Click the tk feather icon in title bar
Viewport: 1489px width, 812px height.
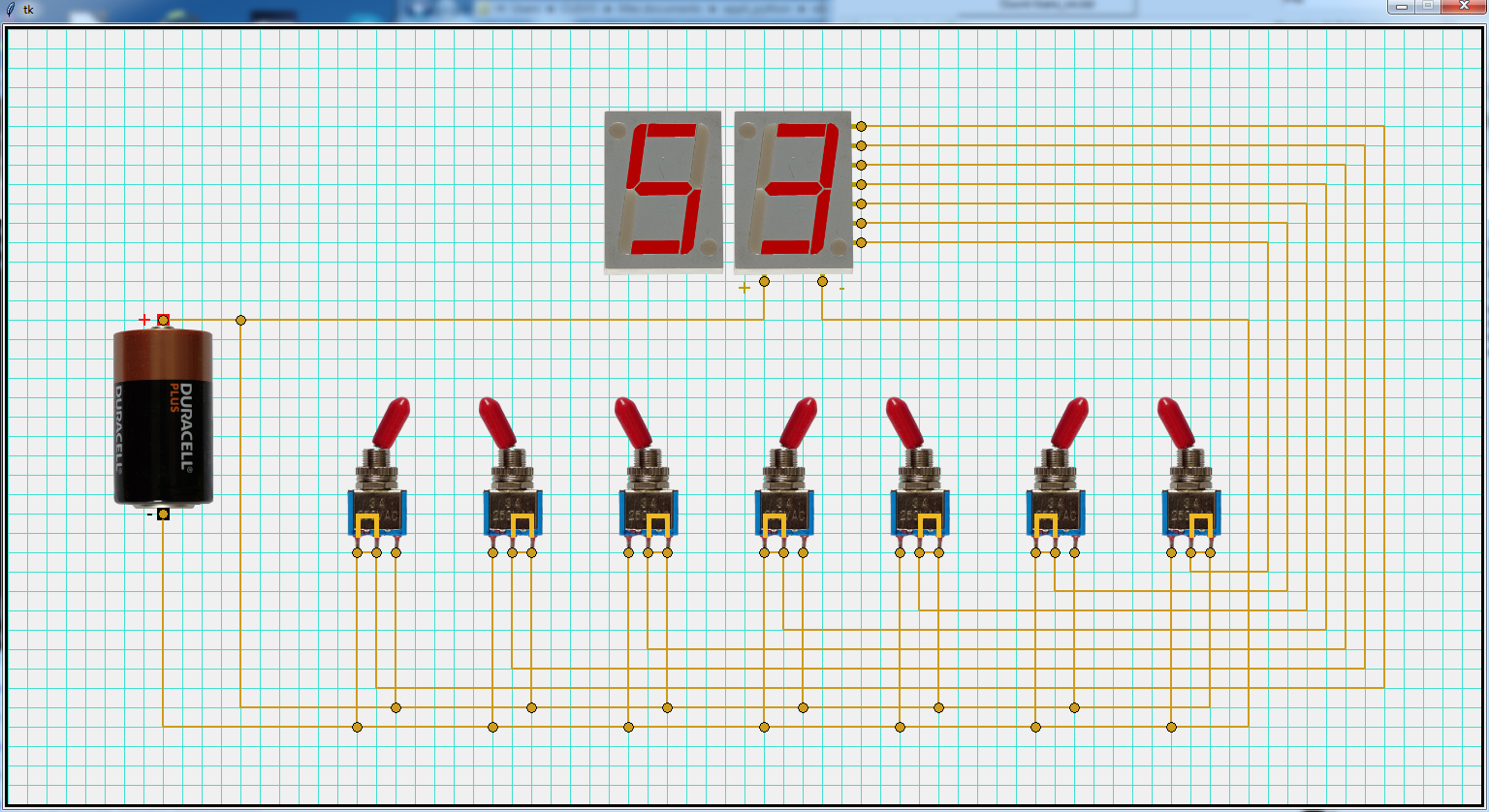[10, 9]
